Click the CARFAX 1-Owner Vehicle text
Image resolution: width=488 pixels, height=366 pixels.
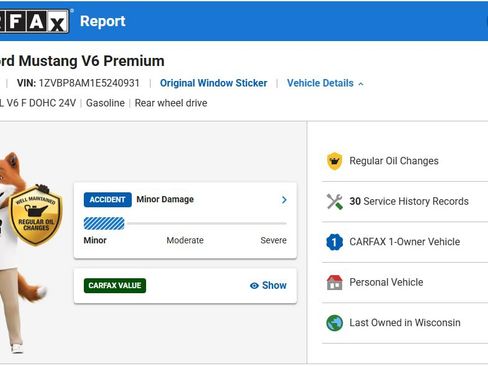pos(404,242)
